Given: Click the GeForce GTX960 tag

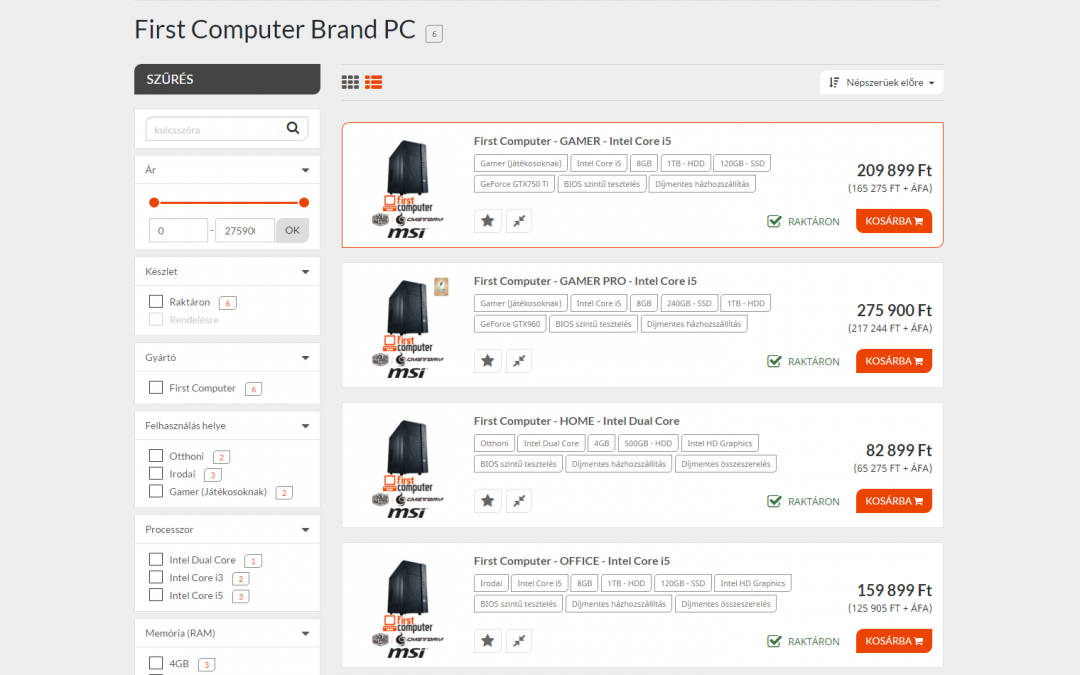Looking at the screenshot, I should pos(510,324).
